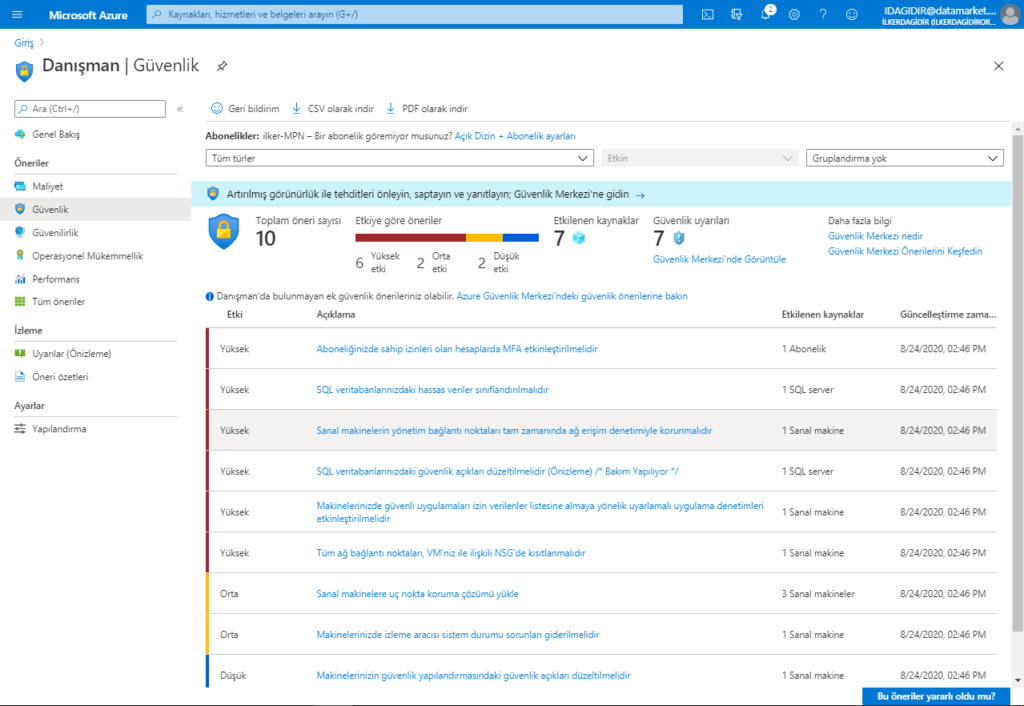Screen dimensions: 1024x706
Task: Open Güvenlik Merkezi nedir link
Action: coord(875,236)
